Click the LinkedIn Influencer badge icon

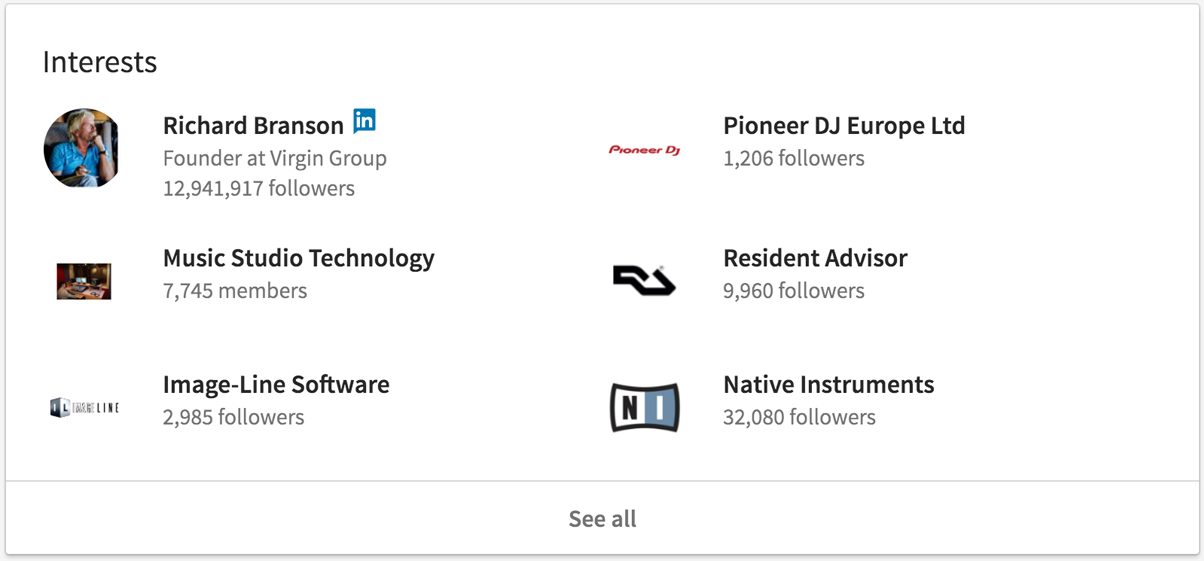(365, 122)
